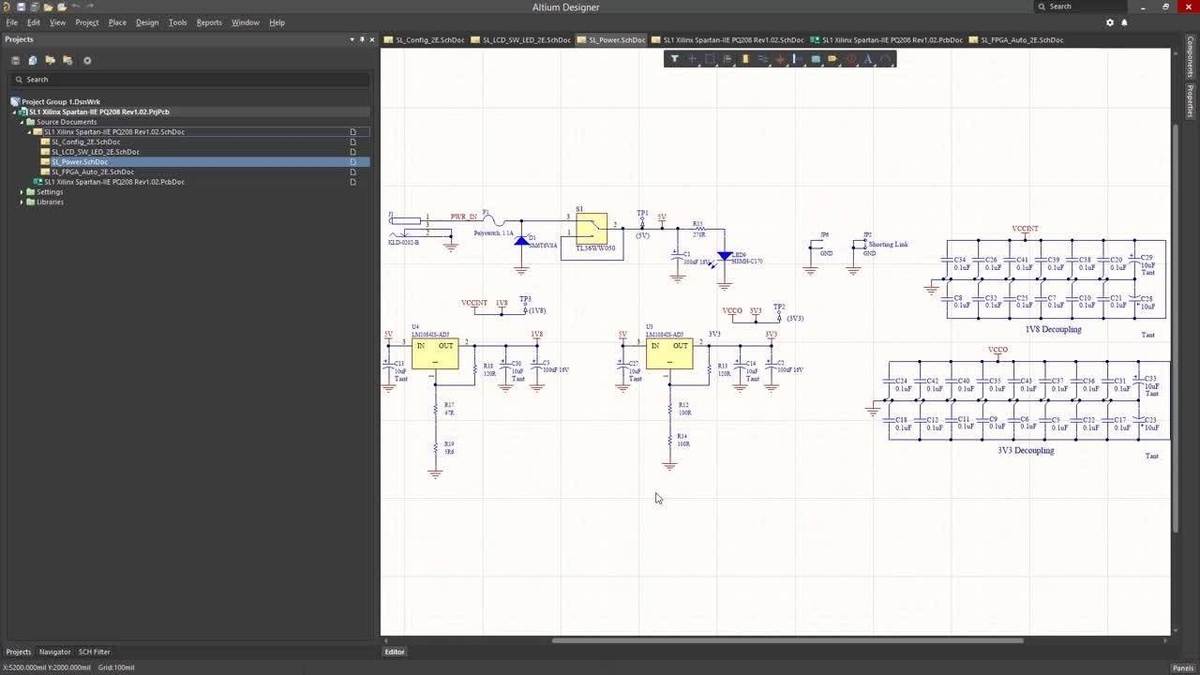Switch to SL_Config_2E.SchDoc tab

click(424, 40)
